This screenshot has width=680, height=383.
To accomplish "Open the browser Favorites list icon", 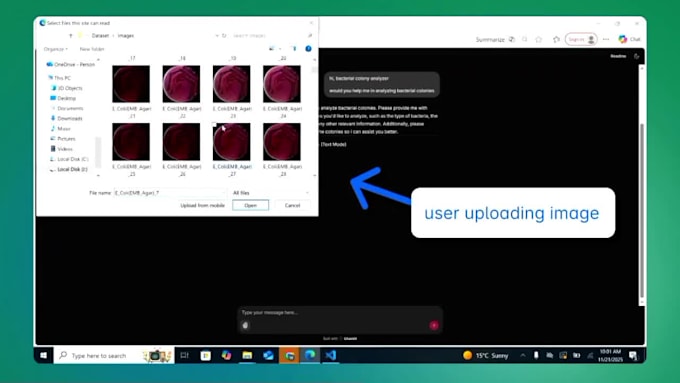I will click(556, 39).
